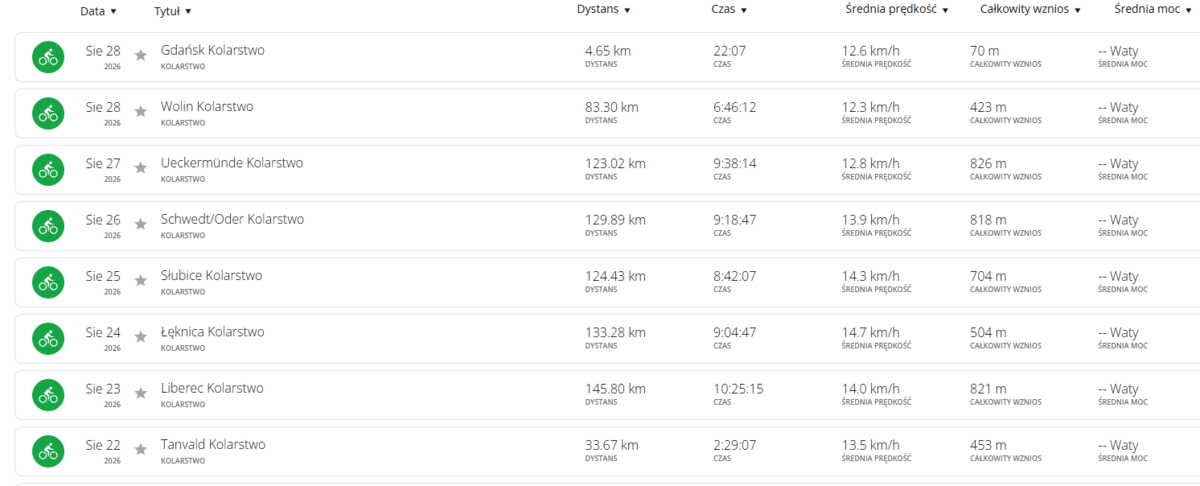Sort activities by Tytuł header
The image size is (1200, 486).
click(173, 11)
